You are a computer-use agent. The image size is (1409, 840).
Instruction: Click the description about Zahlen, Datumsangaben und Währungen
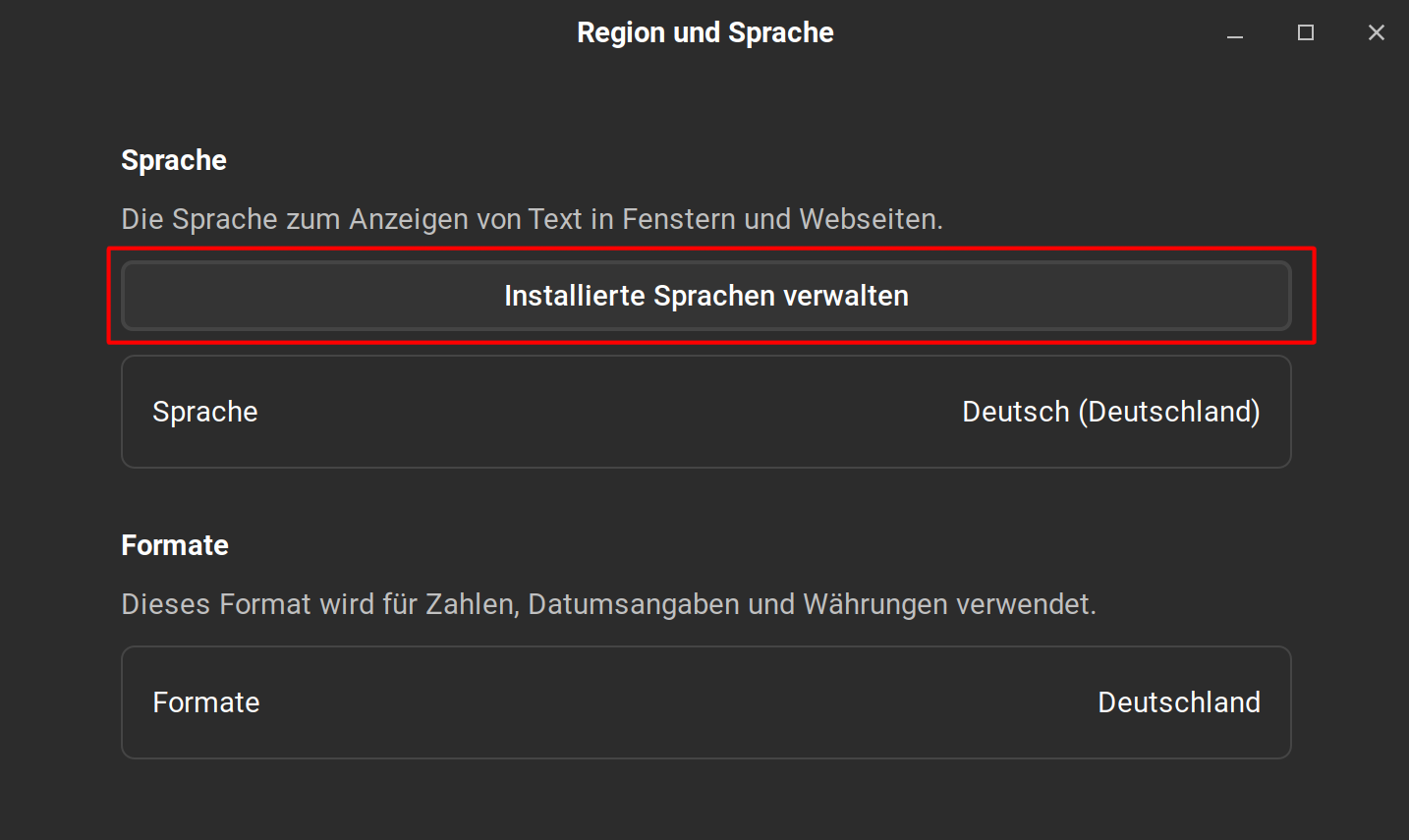pyautogui.click(x=608, y=604)
